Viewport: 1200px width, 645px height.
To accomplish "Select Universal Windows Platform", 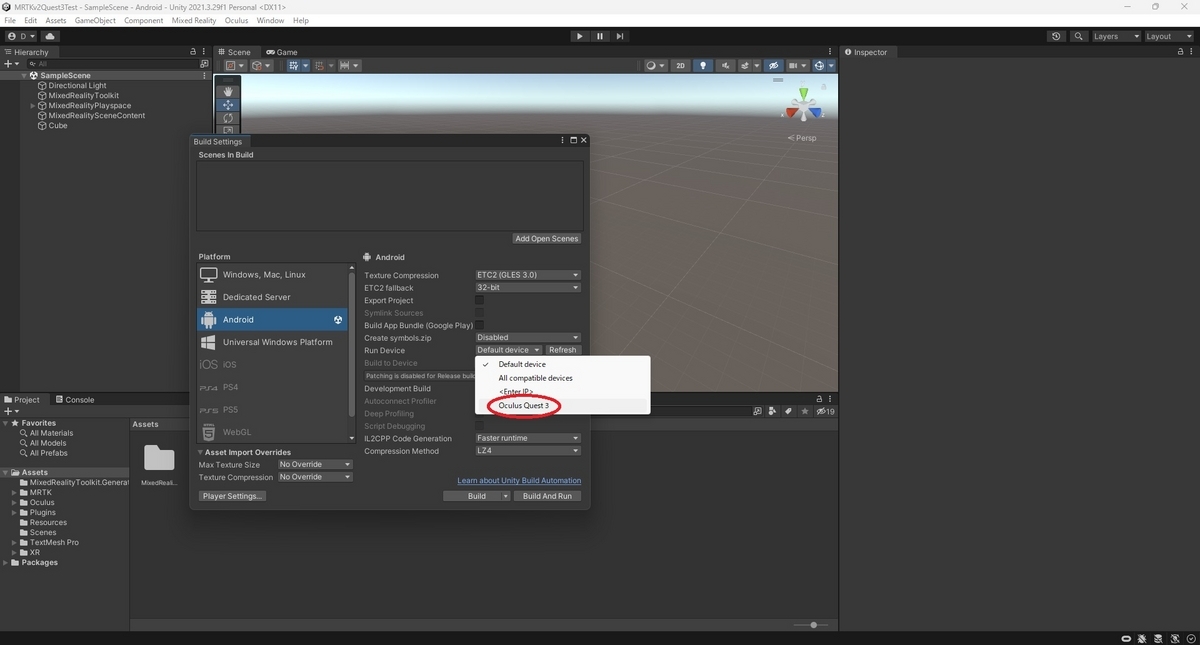I will coord(275,342).
